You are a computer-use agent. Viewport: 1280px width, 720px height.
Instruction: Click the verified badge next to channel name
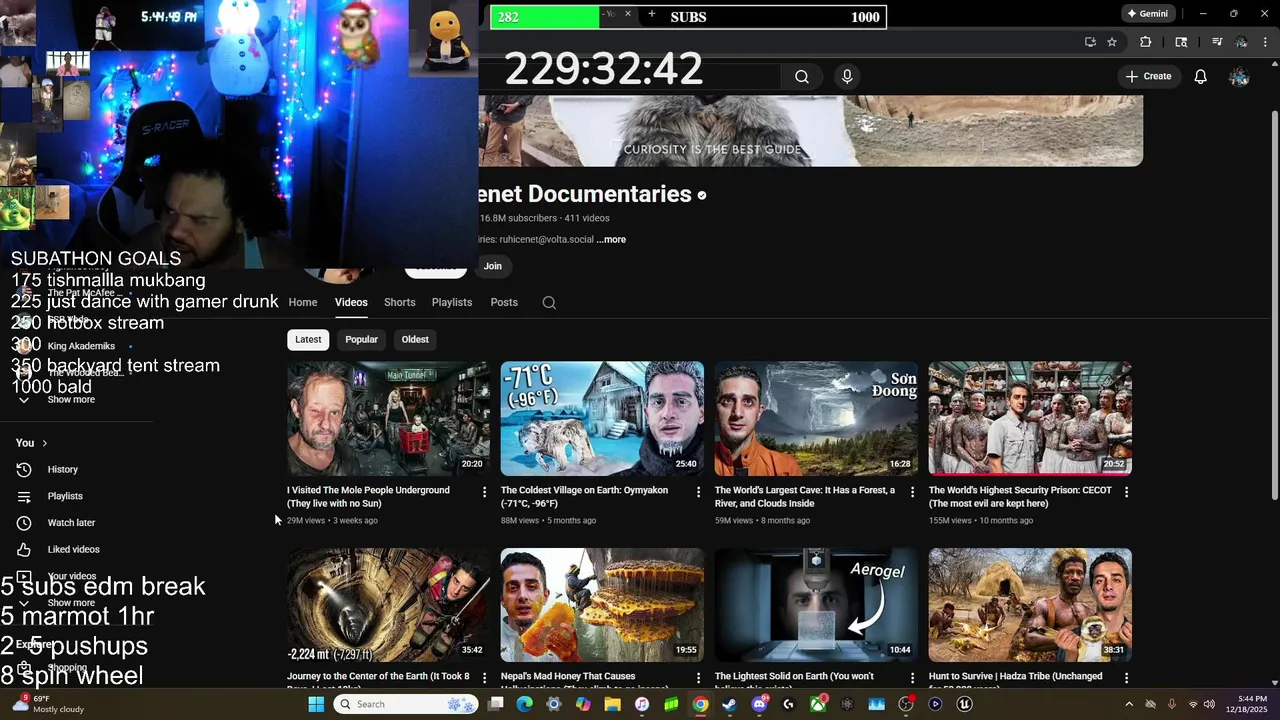pos(702,195)
